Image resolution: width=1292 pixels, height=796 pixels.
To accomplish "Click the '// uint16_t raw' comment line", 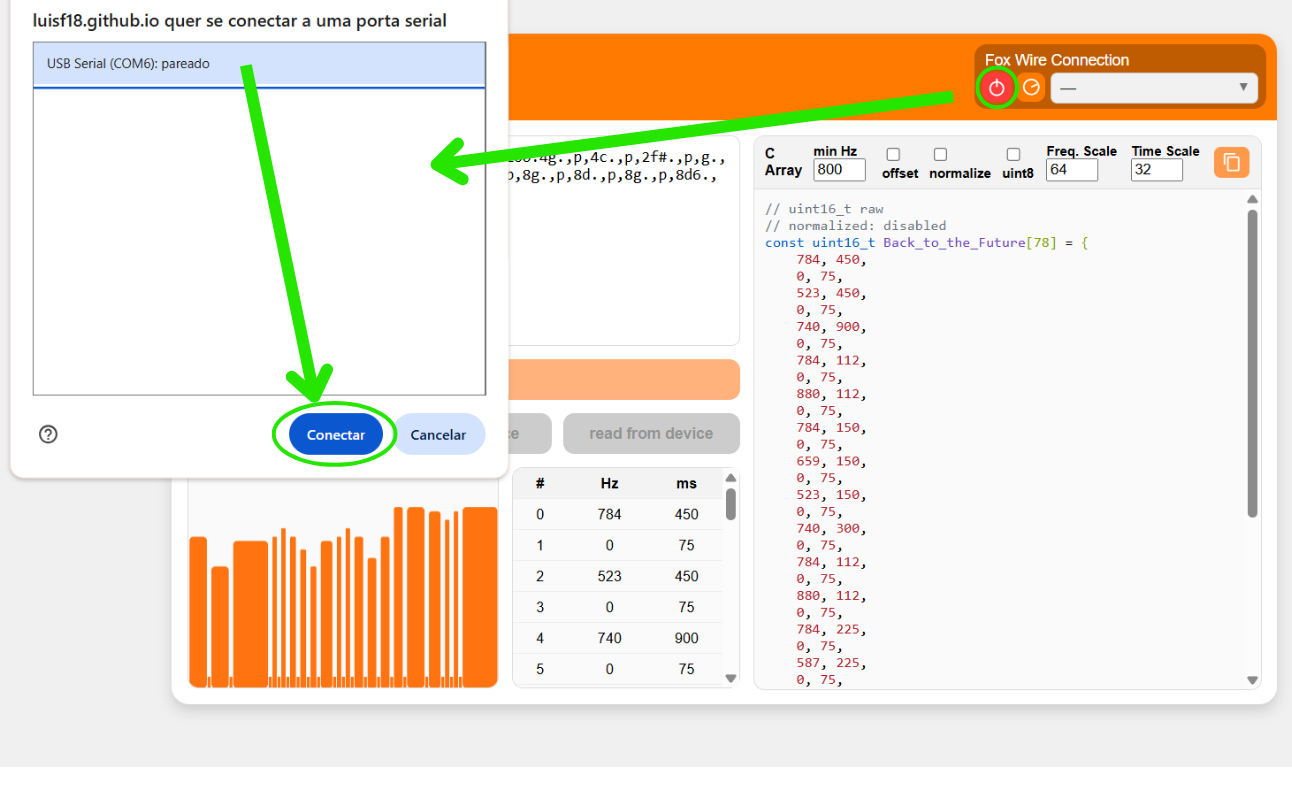I will coord(824,209).
